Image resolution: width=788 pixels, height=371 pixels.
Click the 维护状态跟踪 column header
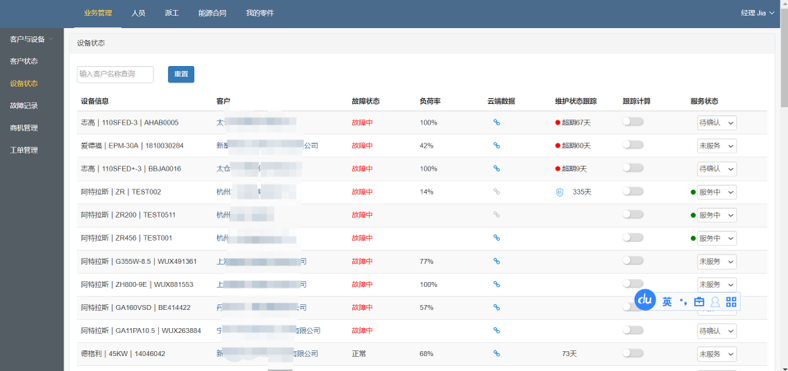[576, 101]
